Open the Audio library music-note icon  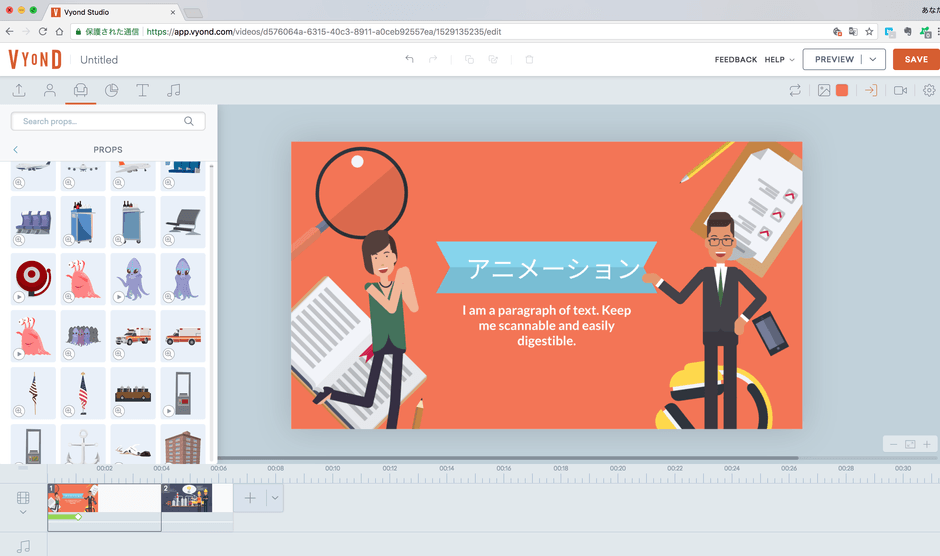[174, 91]
